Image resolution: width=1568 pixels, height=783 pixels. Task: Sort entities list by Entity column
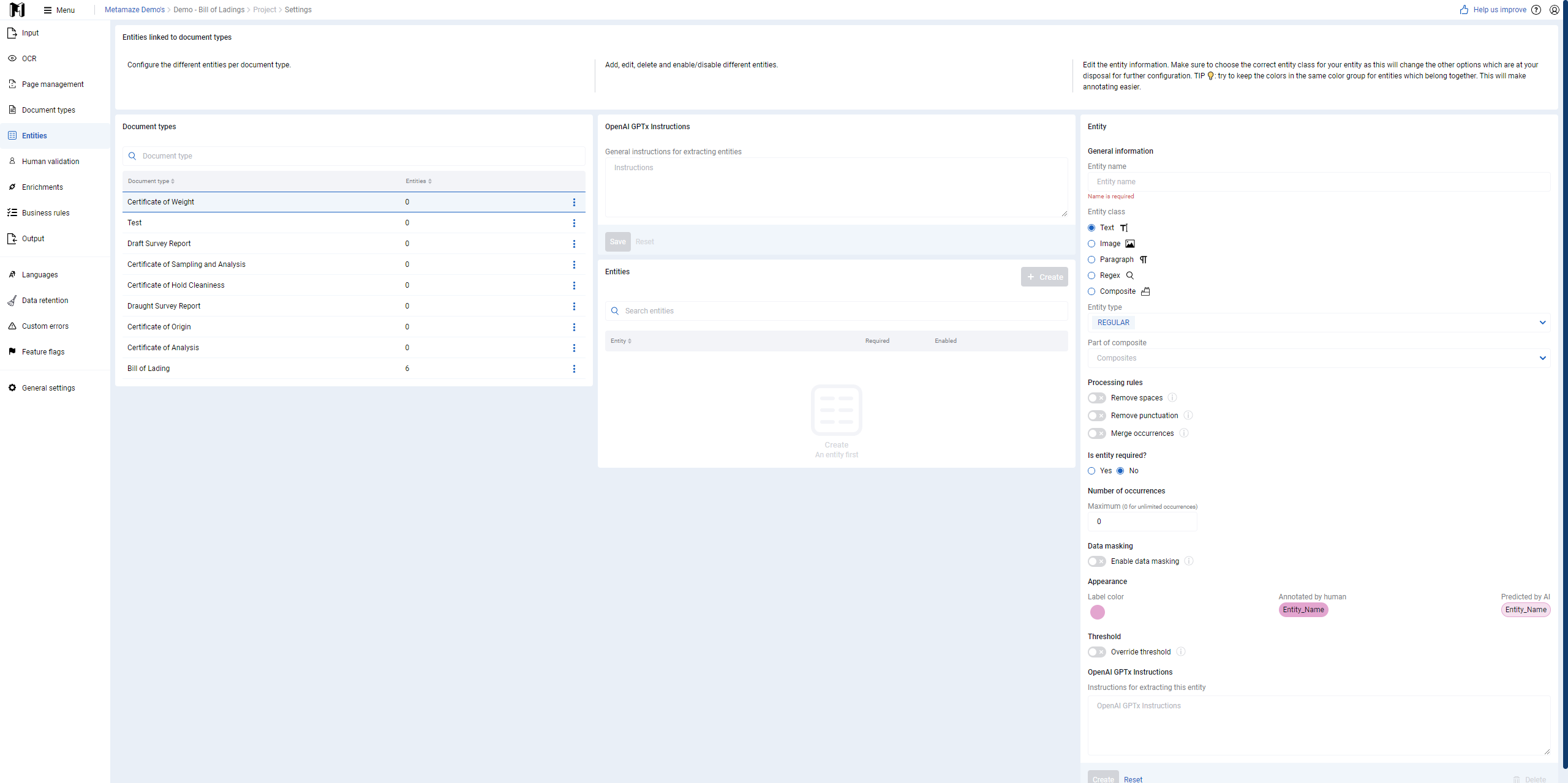pos(620,341)
